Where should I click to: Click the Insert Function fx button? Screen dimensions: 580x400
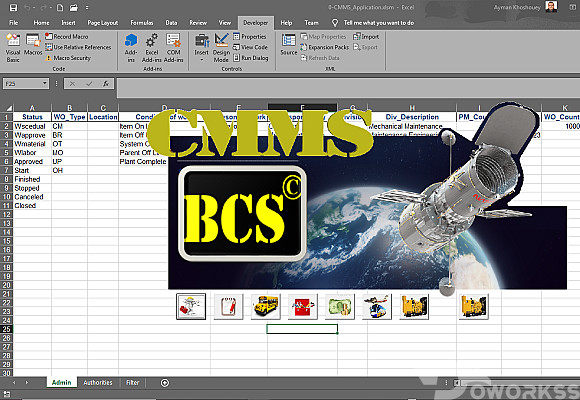pyautogui.click(x=106, y=84)
